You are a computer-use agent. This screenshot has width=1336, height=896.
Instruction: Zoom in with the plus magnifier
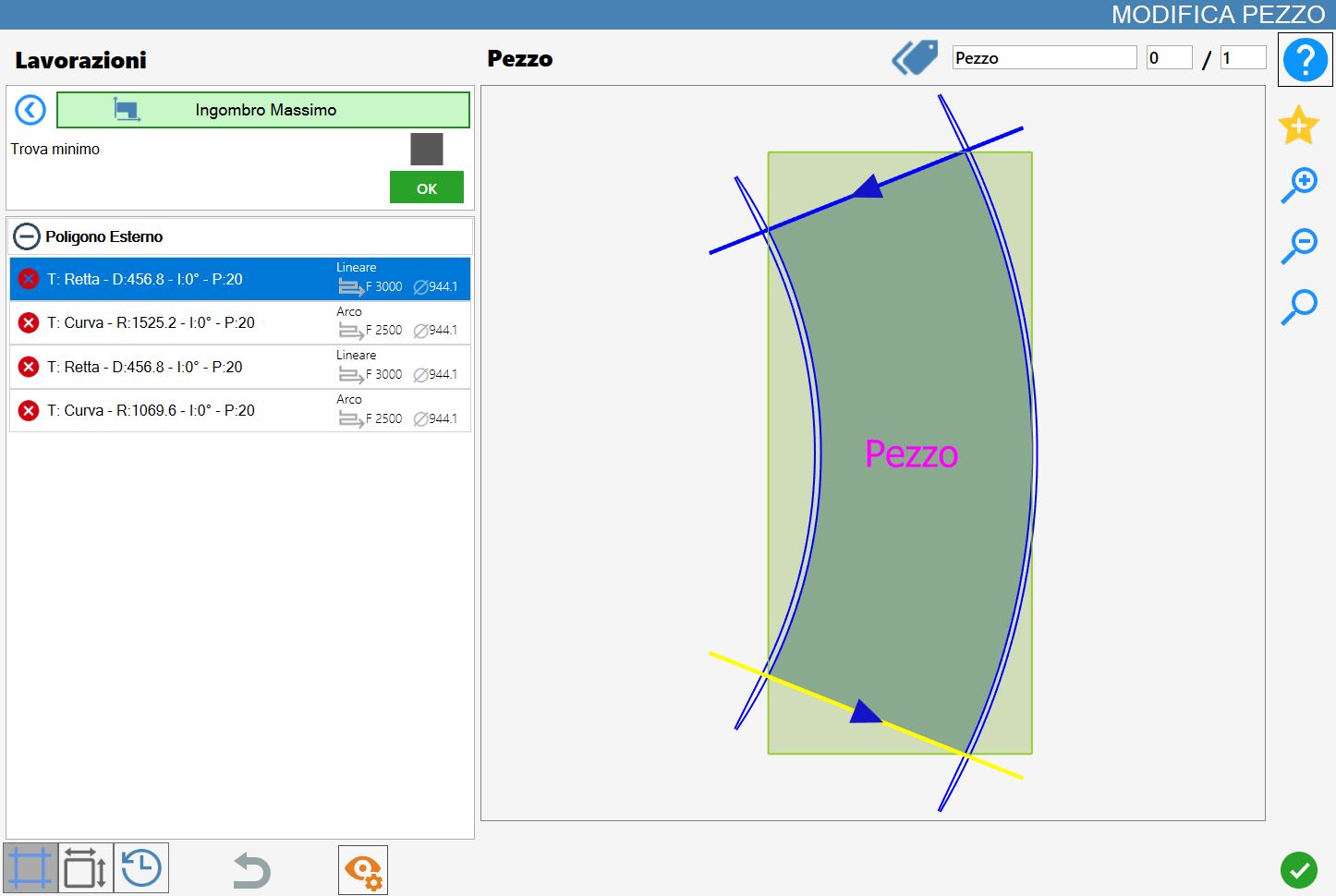pyautogui.click(x=1298, y=185)
